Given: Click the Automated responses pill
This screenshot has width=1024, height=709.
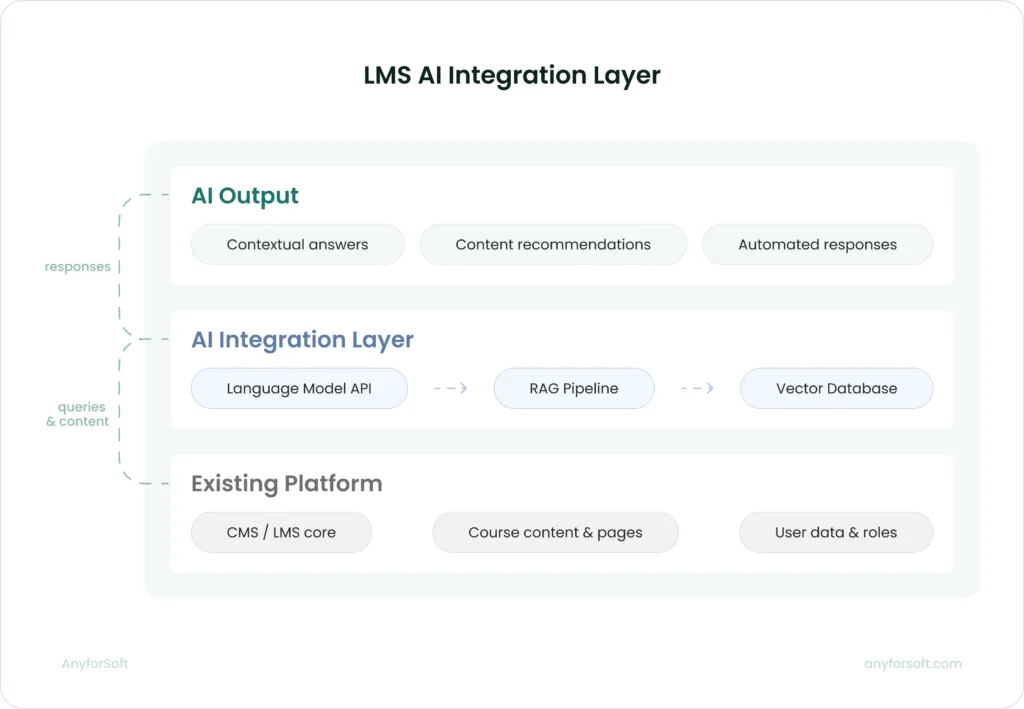Looking at the screenshot, I should (817, 244).
